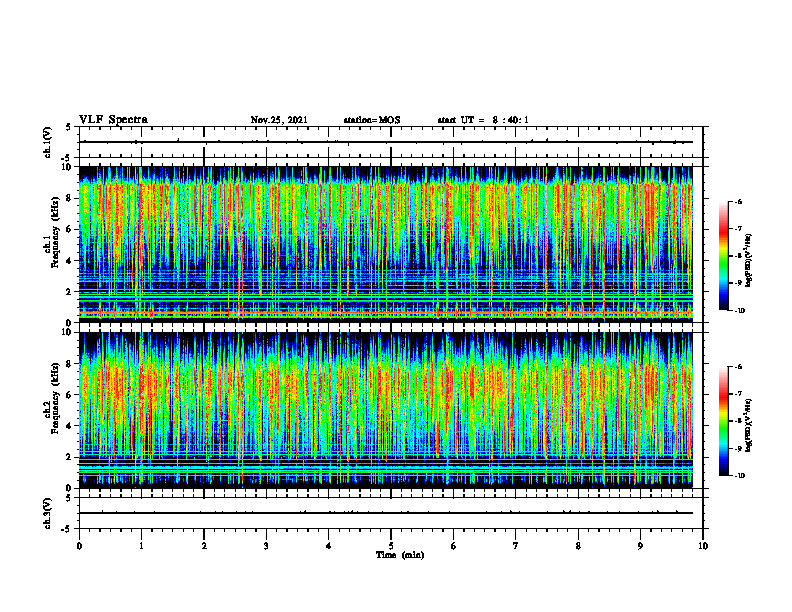Click the '-6' tick on ch.1 colorbar
Viewport: 792px width, 612px height.
pyautogui.click(x=739, y=201)
